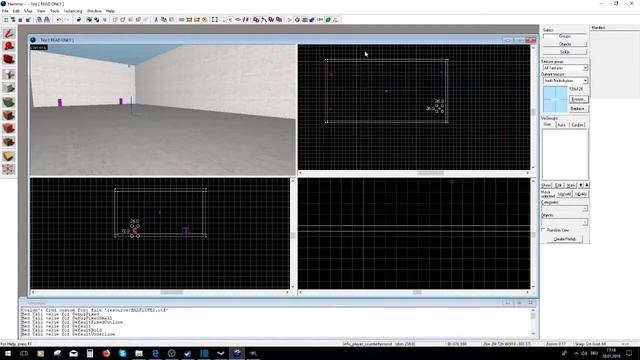
Task: Click the Carve with selected objects icon
Action: pos(79,20)
